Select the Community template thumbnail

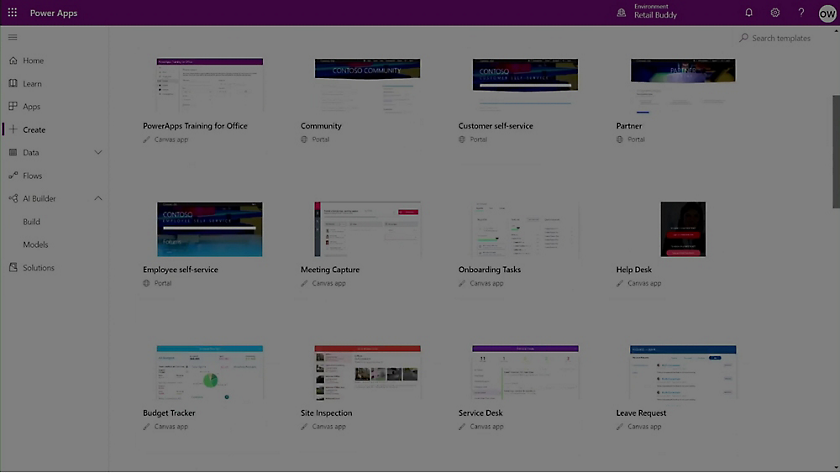[368, 85]
